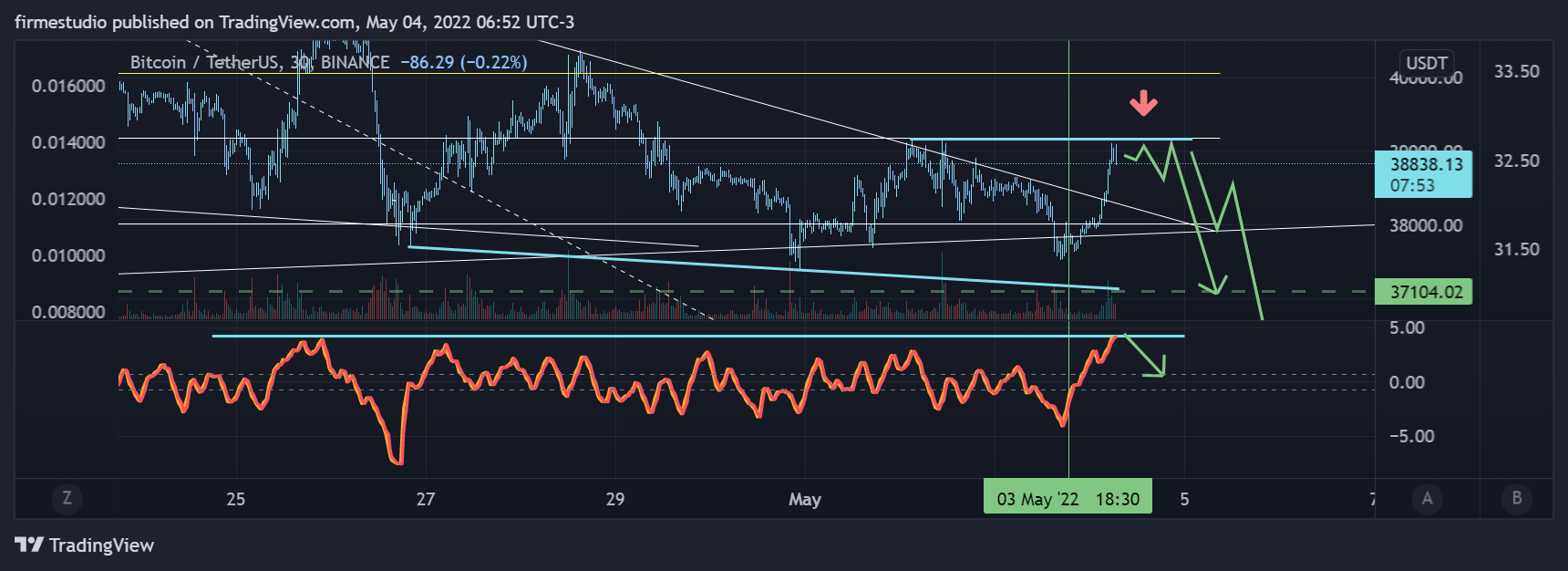Click the 0.012000 left axis value
The image size is (1568, 571).
click(x=68, y=199)
